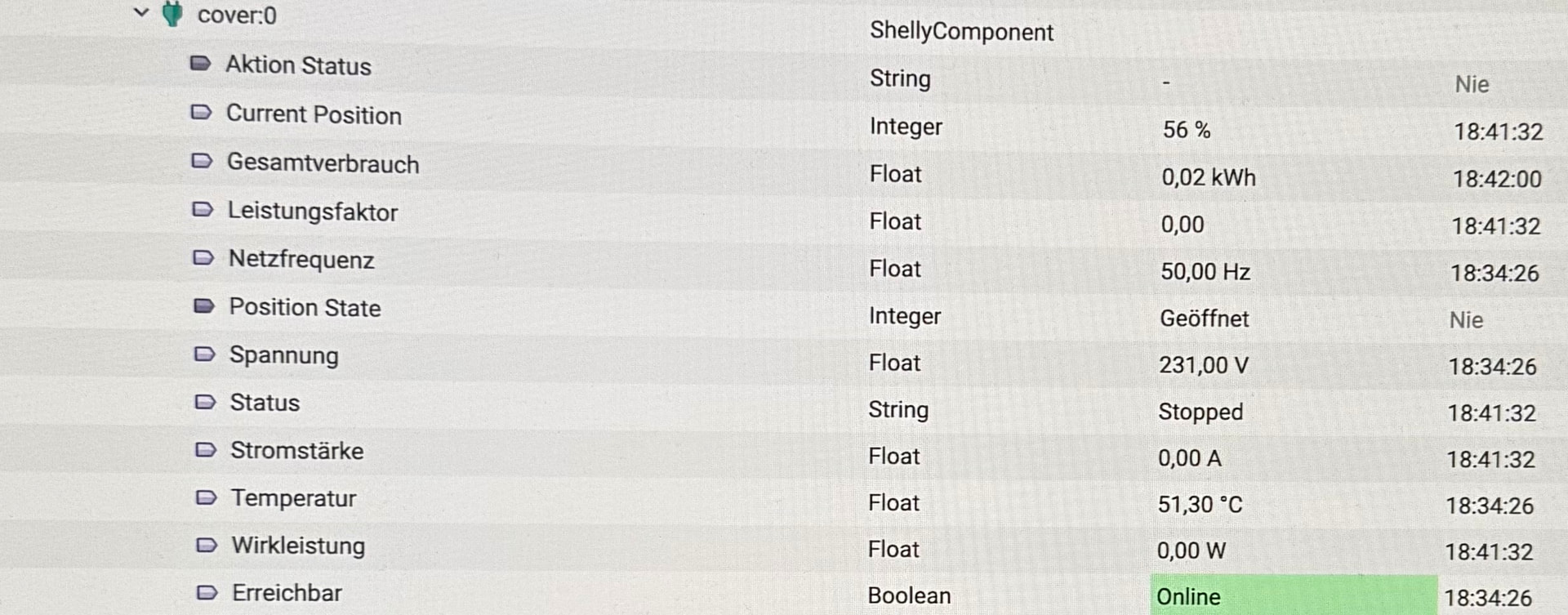Click the variable icon next to Current Position
Image resolution: width=1568 pixels, height=615 pixels.
201,113
